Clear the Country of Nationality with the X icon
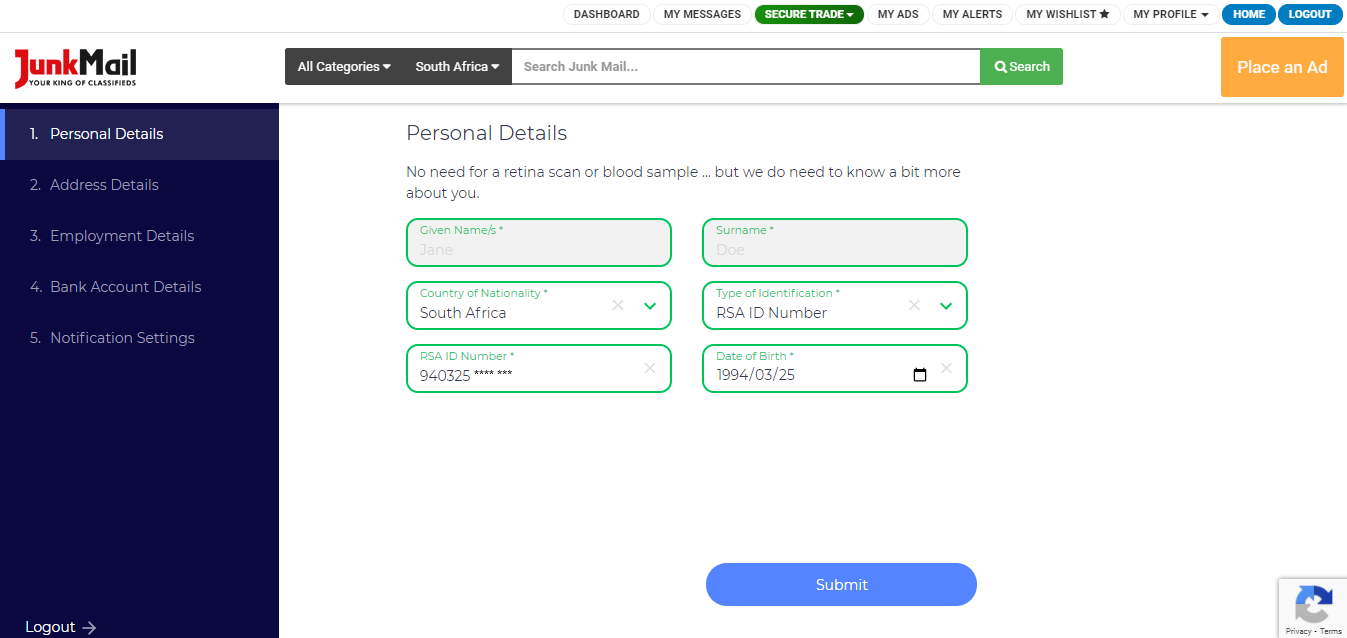This screenshot has height=638, width=1347. 617,305
